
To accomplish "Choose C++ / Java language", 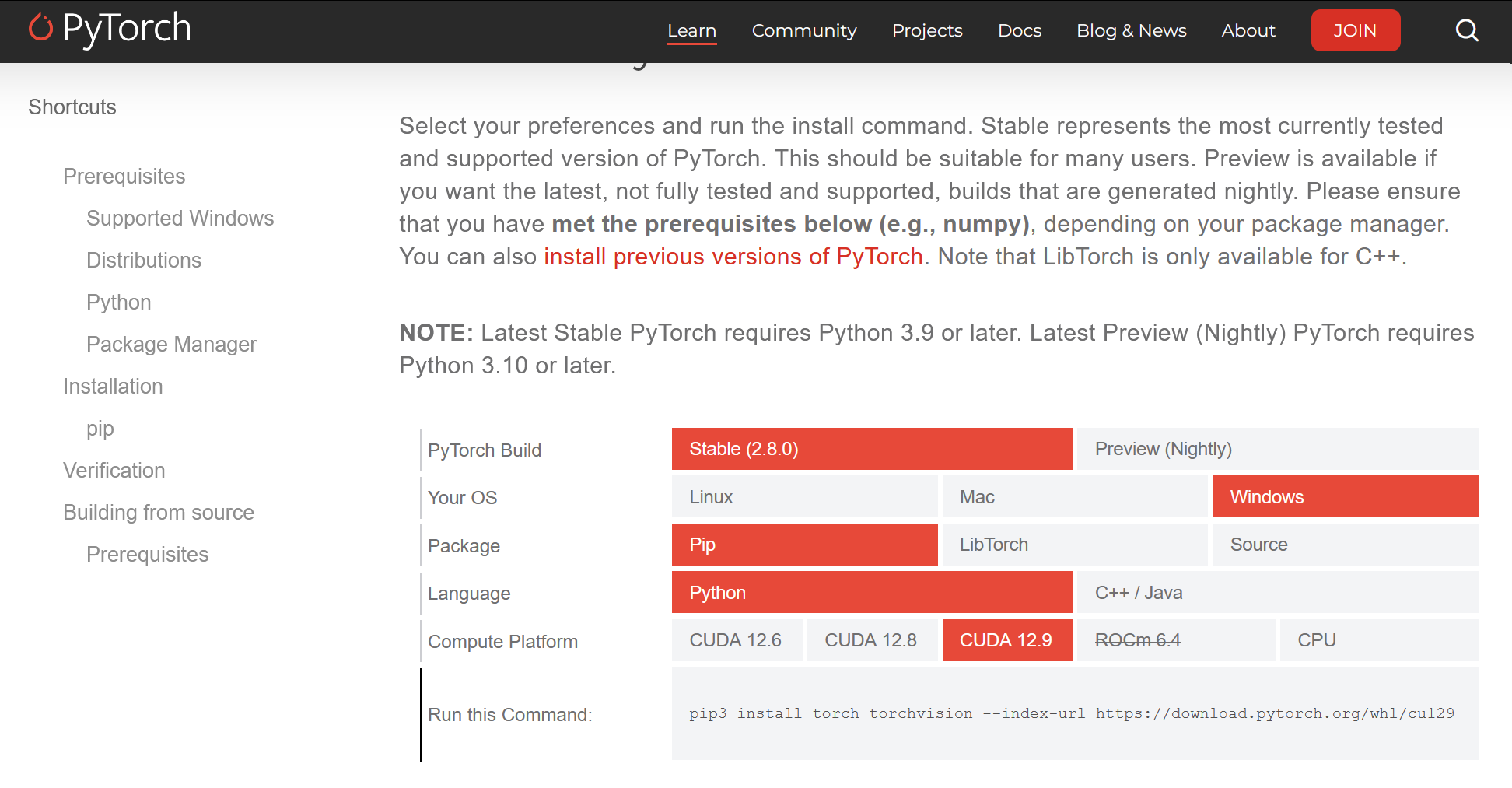I will tap(1277, 593).
